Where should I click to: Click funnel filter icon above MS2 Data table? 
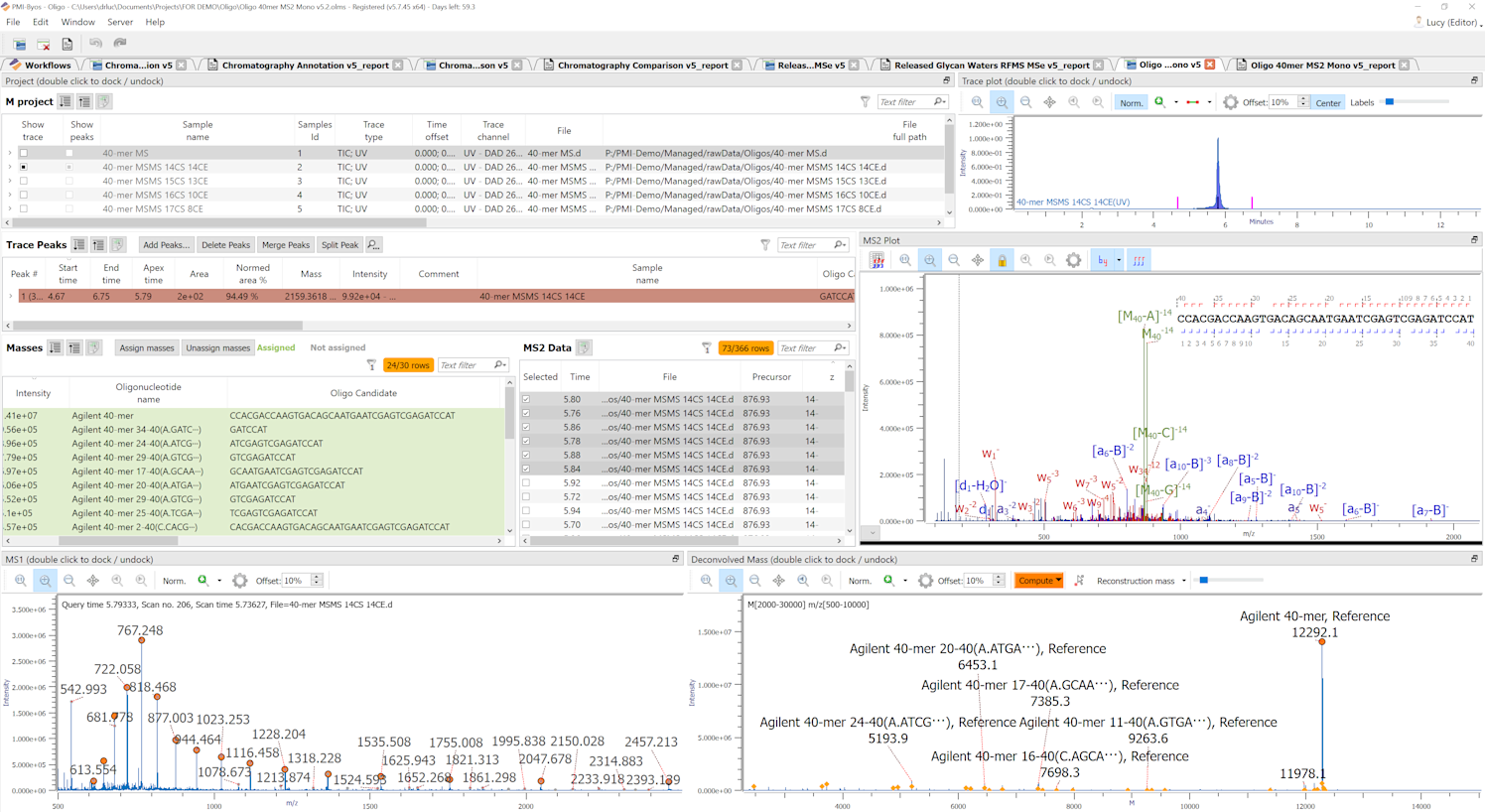(706, 348)
